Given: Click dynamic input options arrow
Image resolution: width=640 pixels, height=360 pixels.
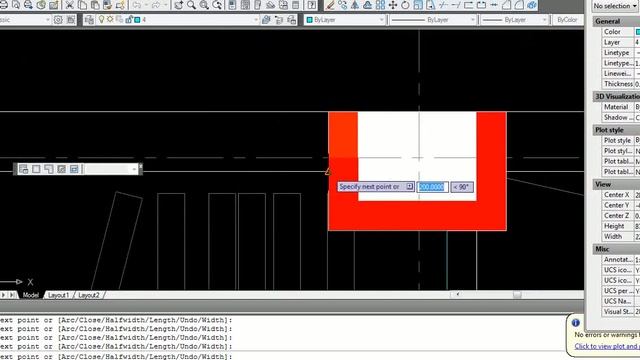Looking at the screenshot, I should tap(409, 187).
